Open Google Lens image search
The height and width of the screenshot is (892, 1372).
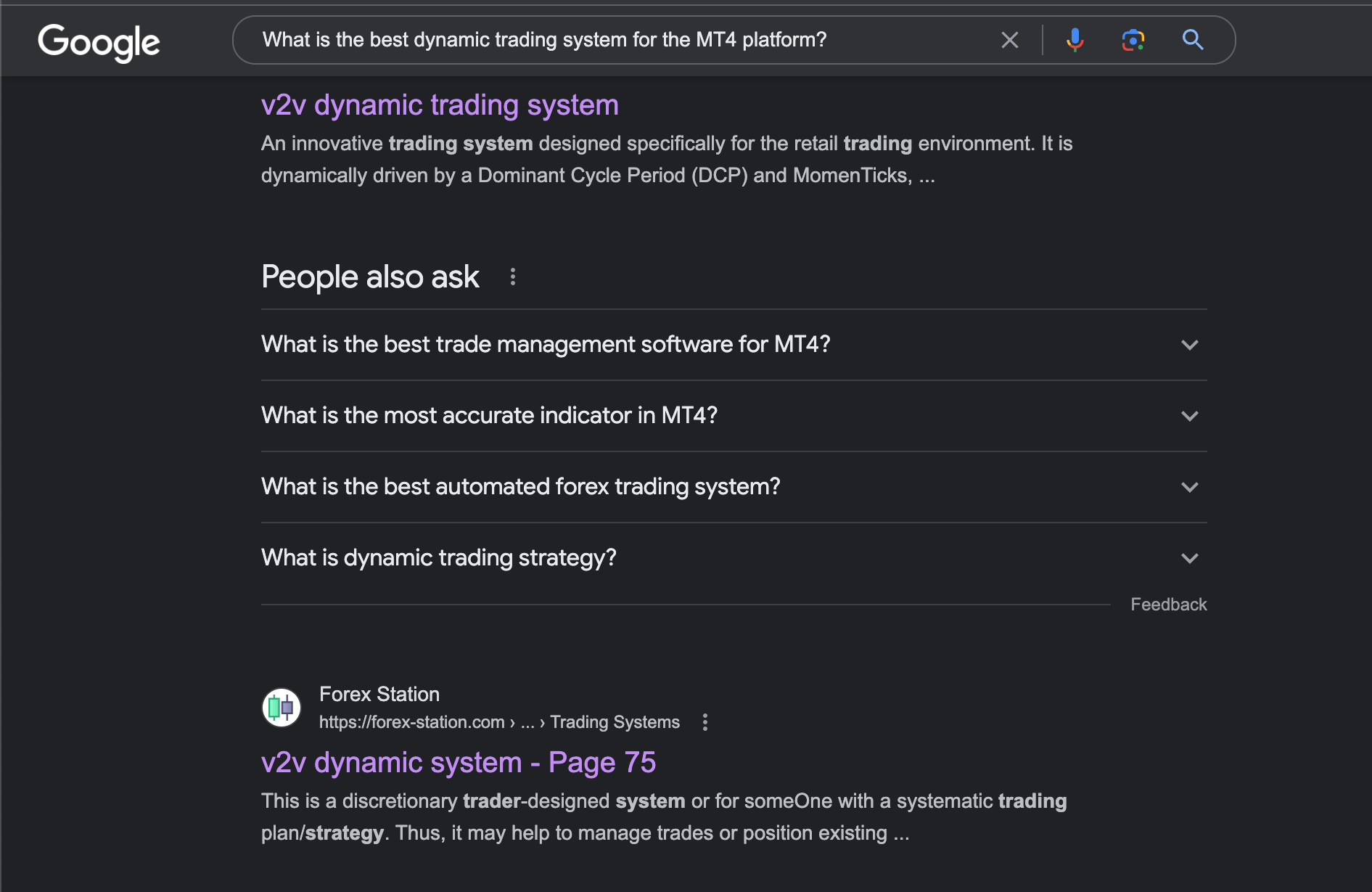[x=1133, y=40]
